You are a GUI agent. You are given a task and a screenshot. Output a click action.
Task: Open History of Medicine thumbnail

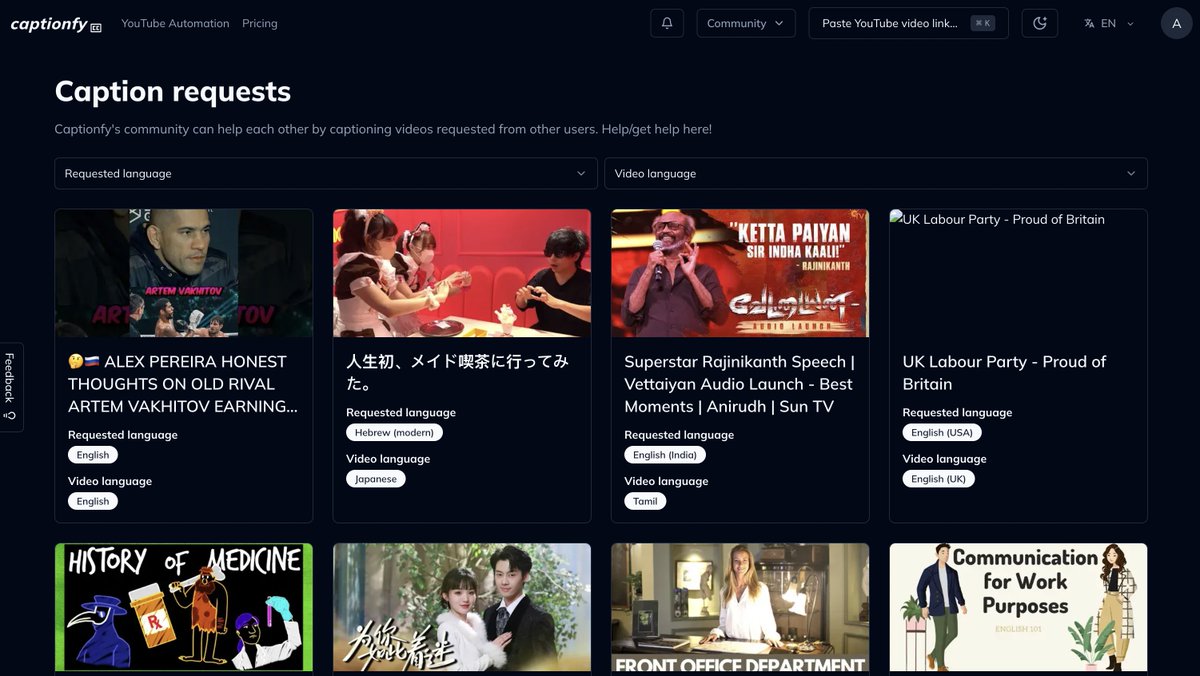pyautogui.click(x=184, y=607)
